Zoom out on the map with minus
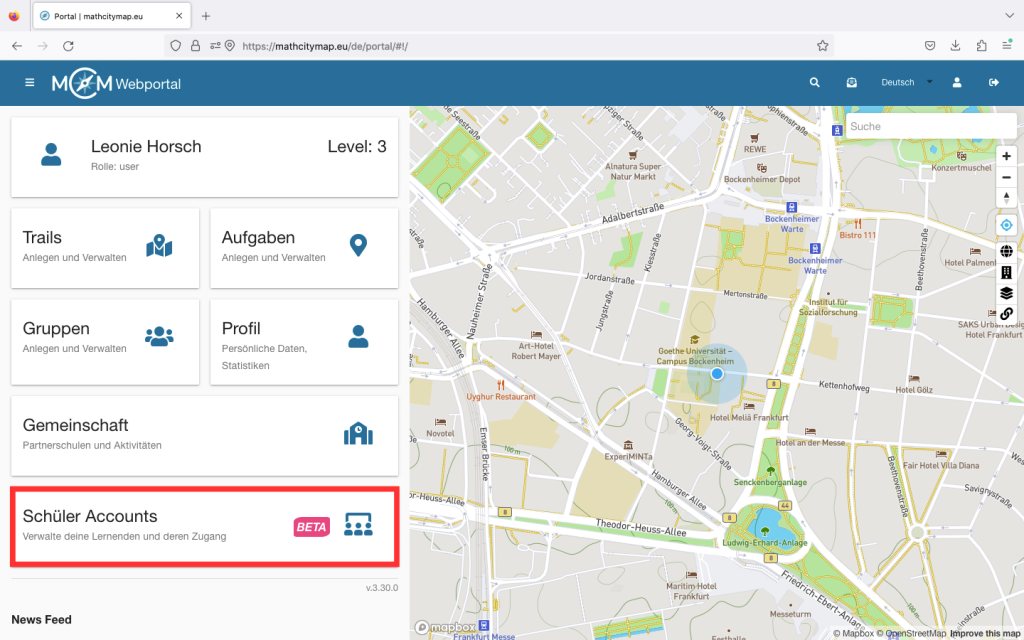The height and width of the screenshot is (640, 1024). [1006, 177]
